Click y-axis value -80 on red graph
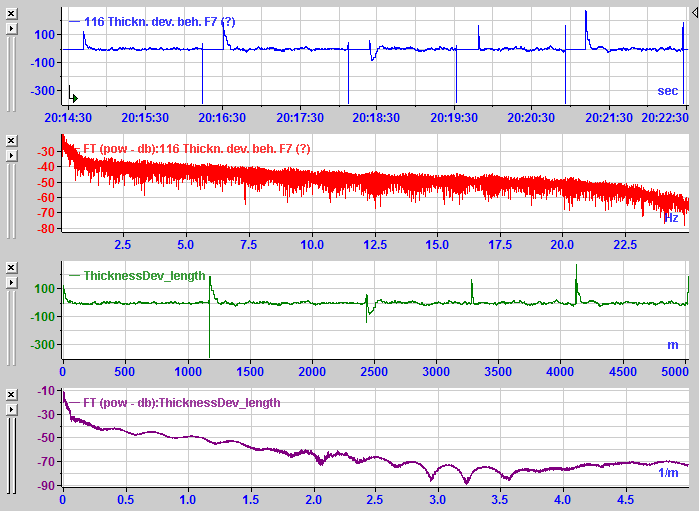Viewport: 699px width, 511px height. click(x=45, y=229)
